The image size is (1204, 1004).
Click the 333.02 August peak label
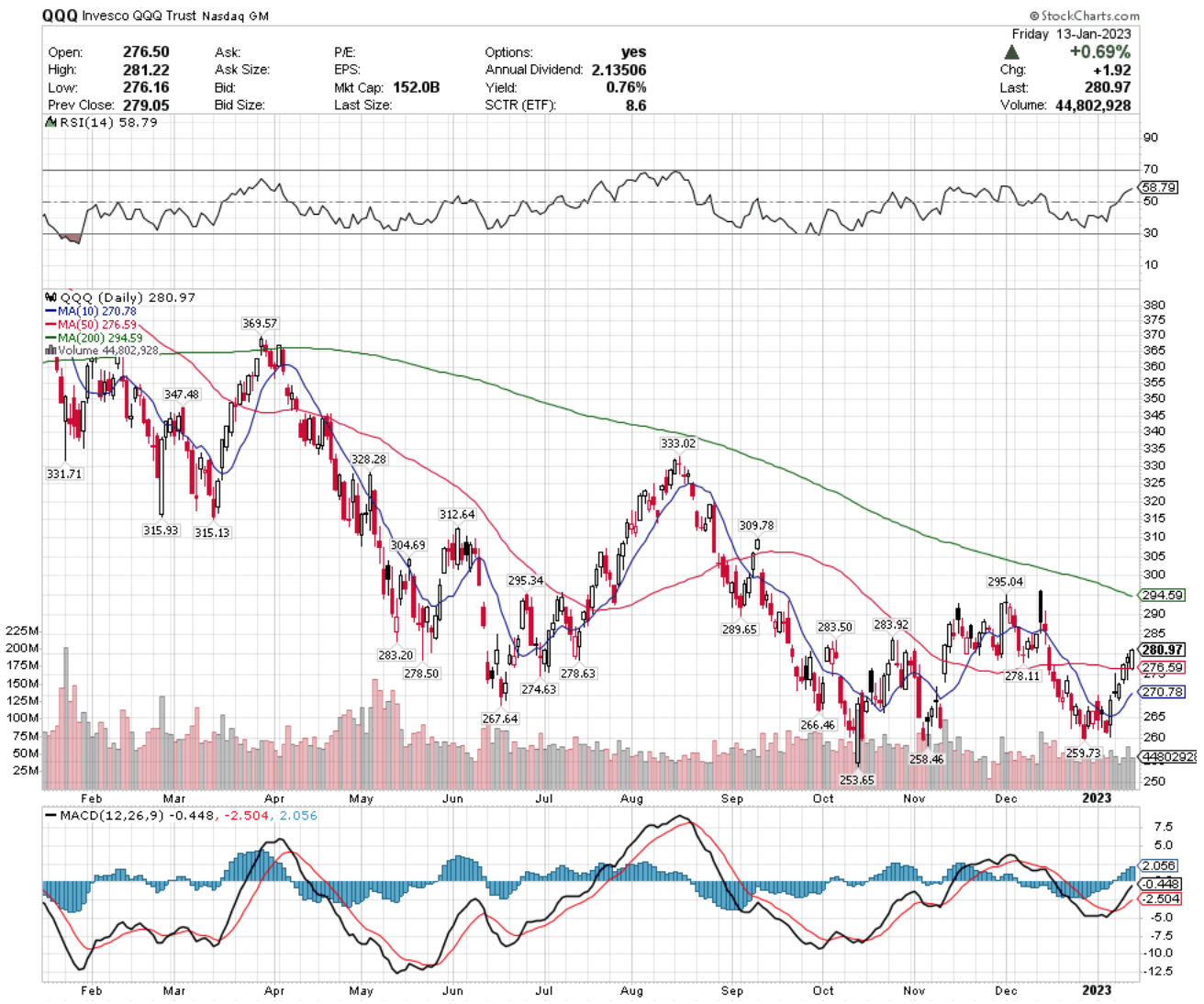point(678,443)
